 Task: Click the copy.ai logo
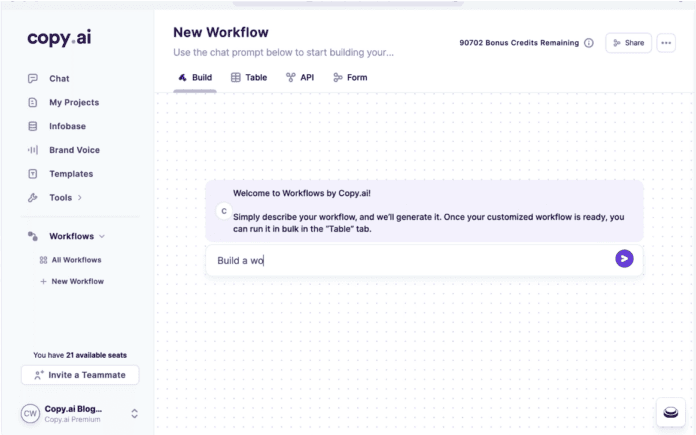point(59,38)
